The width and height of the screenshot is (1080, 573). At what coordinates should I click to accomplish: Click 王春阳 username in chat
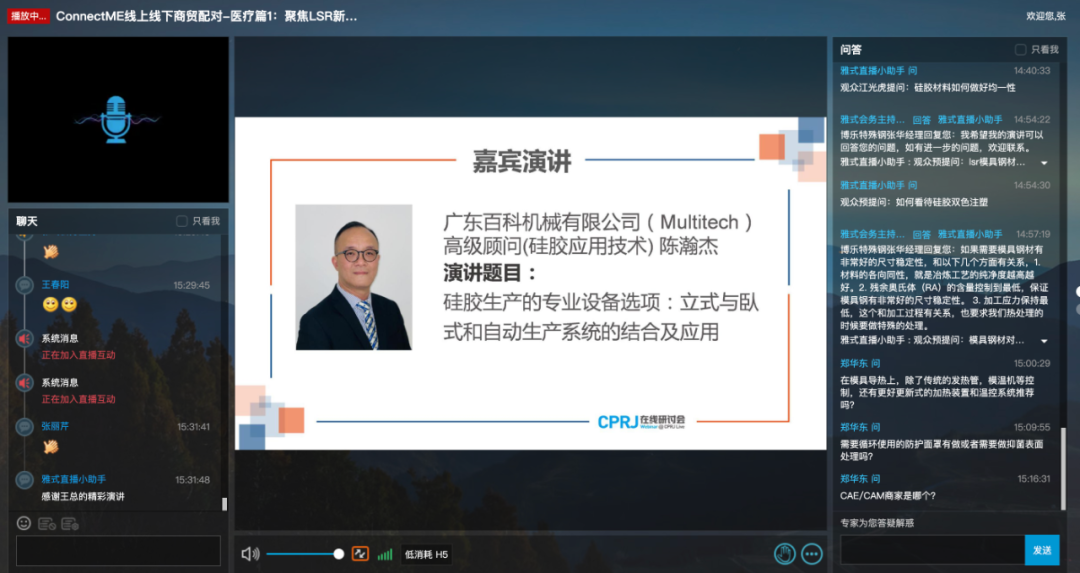point(55,284)
